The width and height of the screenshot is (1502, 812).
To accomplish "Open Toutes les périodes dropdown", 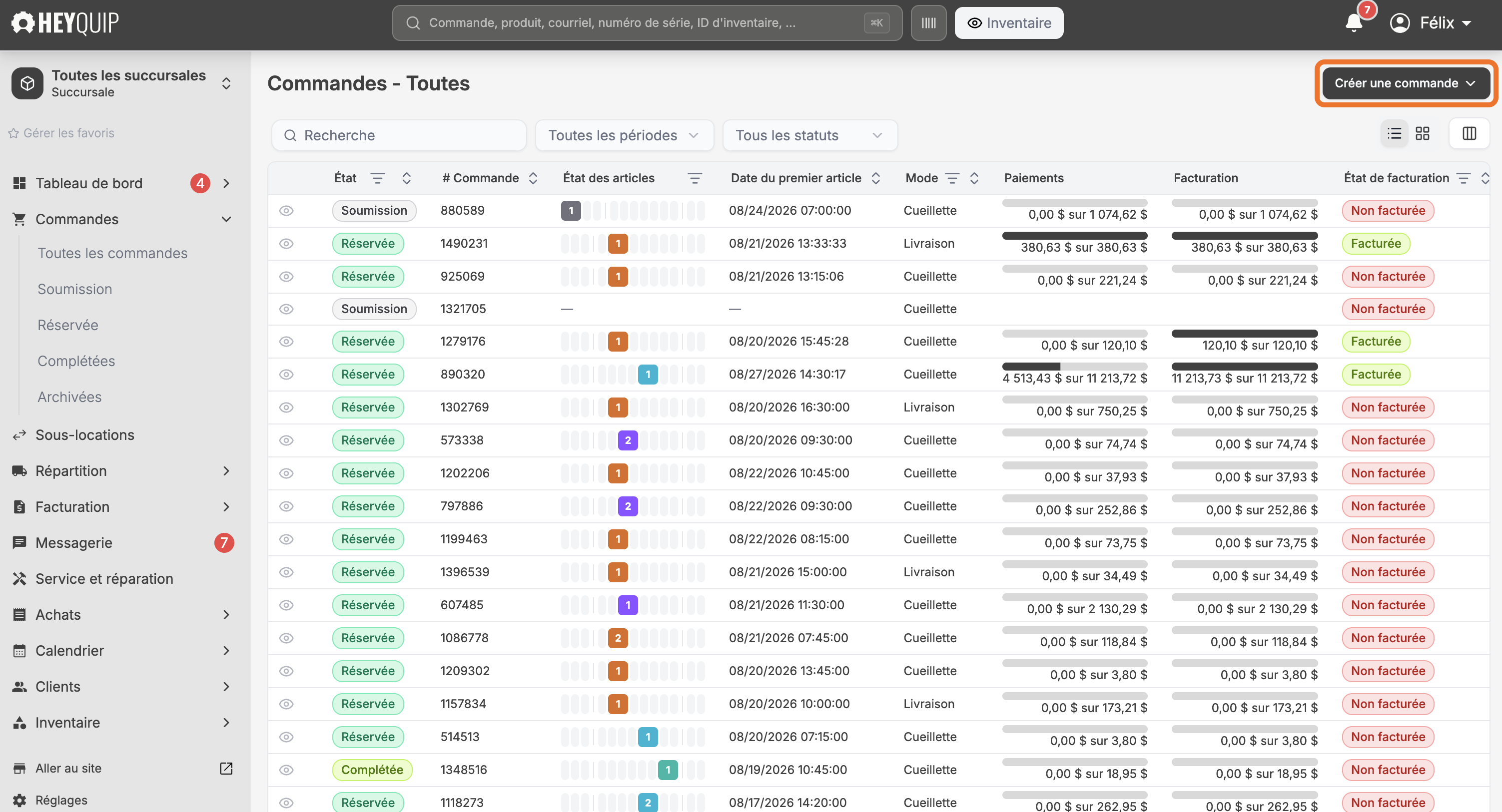I will [x=624, y=135].
